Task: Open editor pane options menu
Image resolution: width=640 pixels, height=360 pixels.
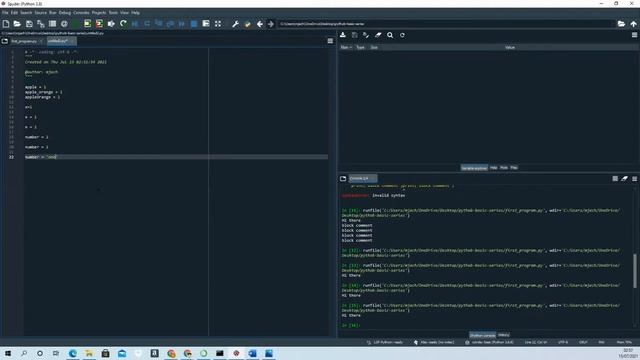Action: point(330,41)
